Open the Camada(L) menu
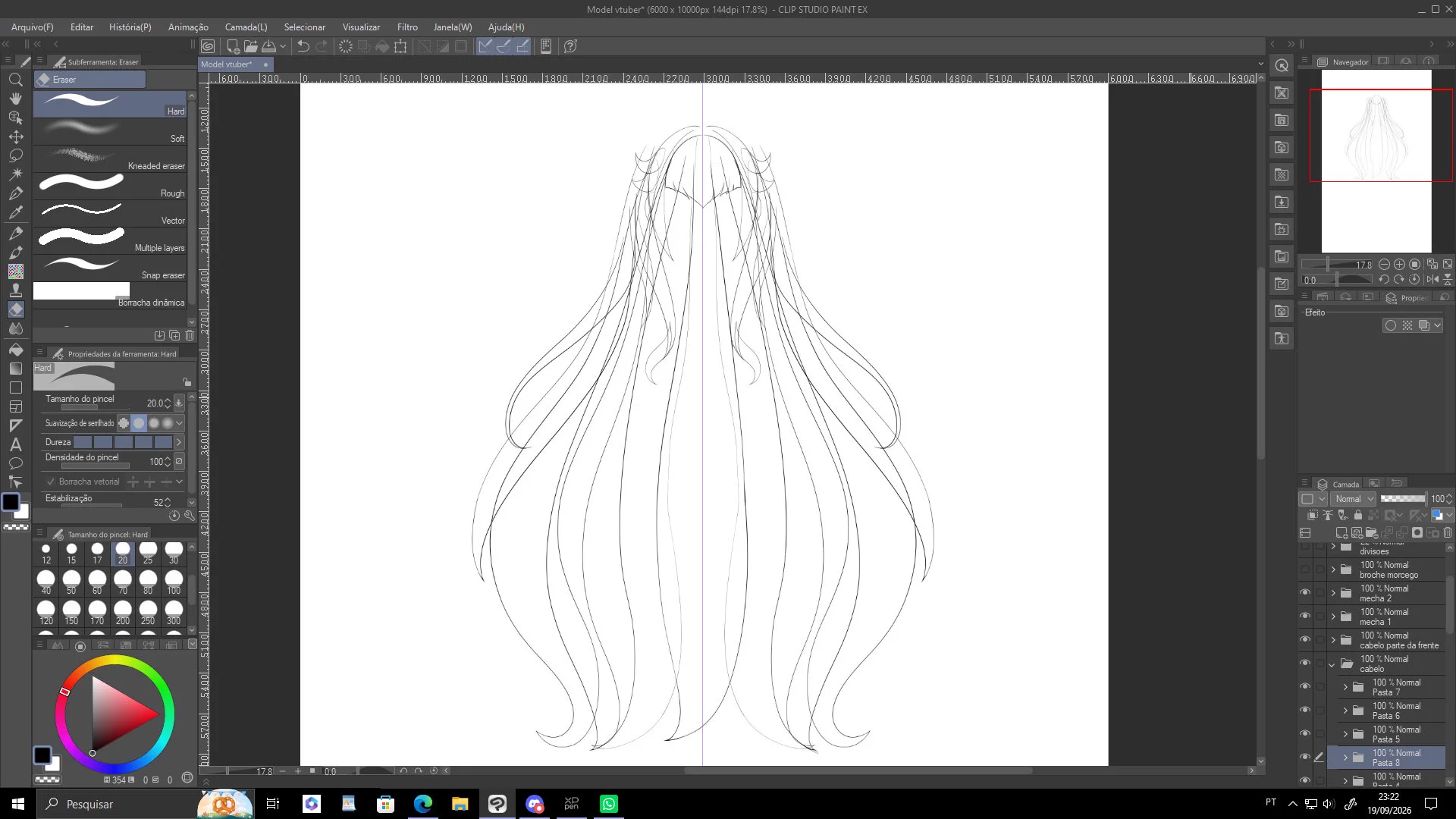Viewport: 1456px width, 819px height. (246, 27)
